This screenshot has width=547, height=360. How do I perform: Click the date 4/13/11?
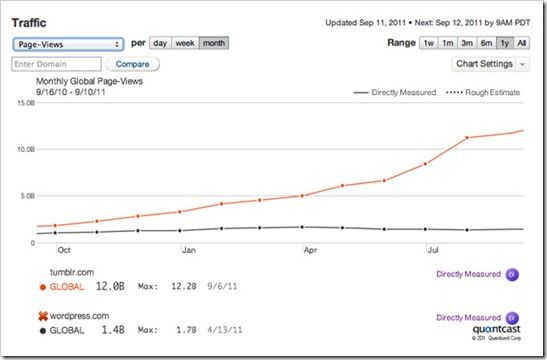pos(225,330)
